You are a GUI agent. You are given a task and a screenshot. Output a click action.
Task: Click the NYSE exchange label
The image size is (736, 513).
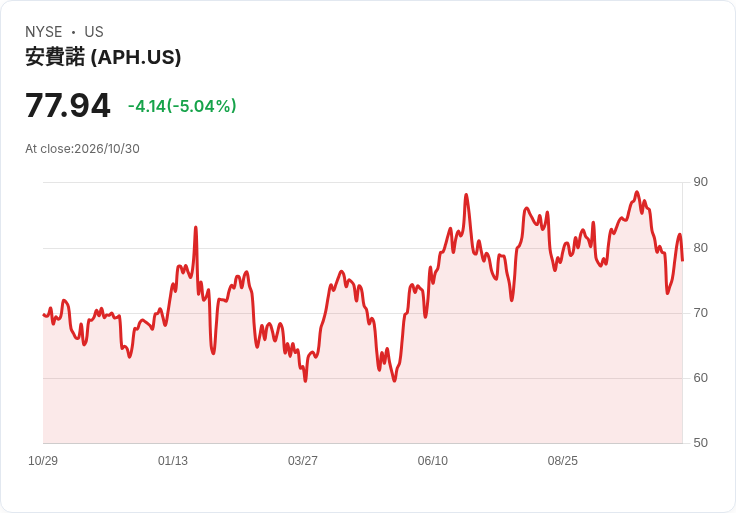point(44,32)
